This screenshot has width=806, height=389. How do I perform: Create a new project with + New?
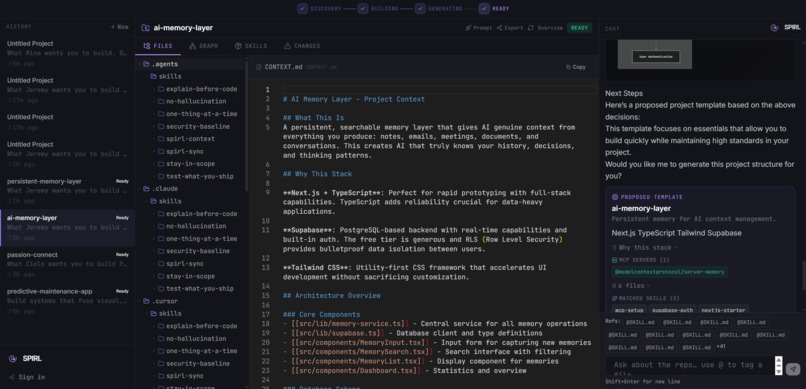[x=120, y=27]
